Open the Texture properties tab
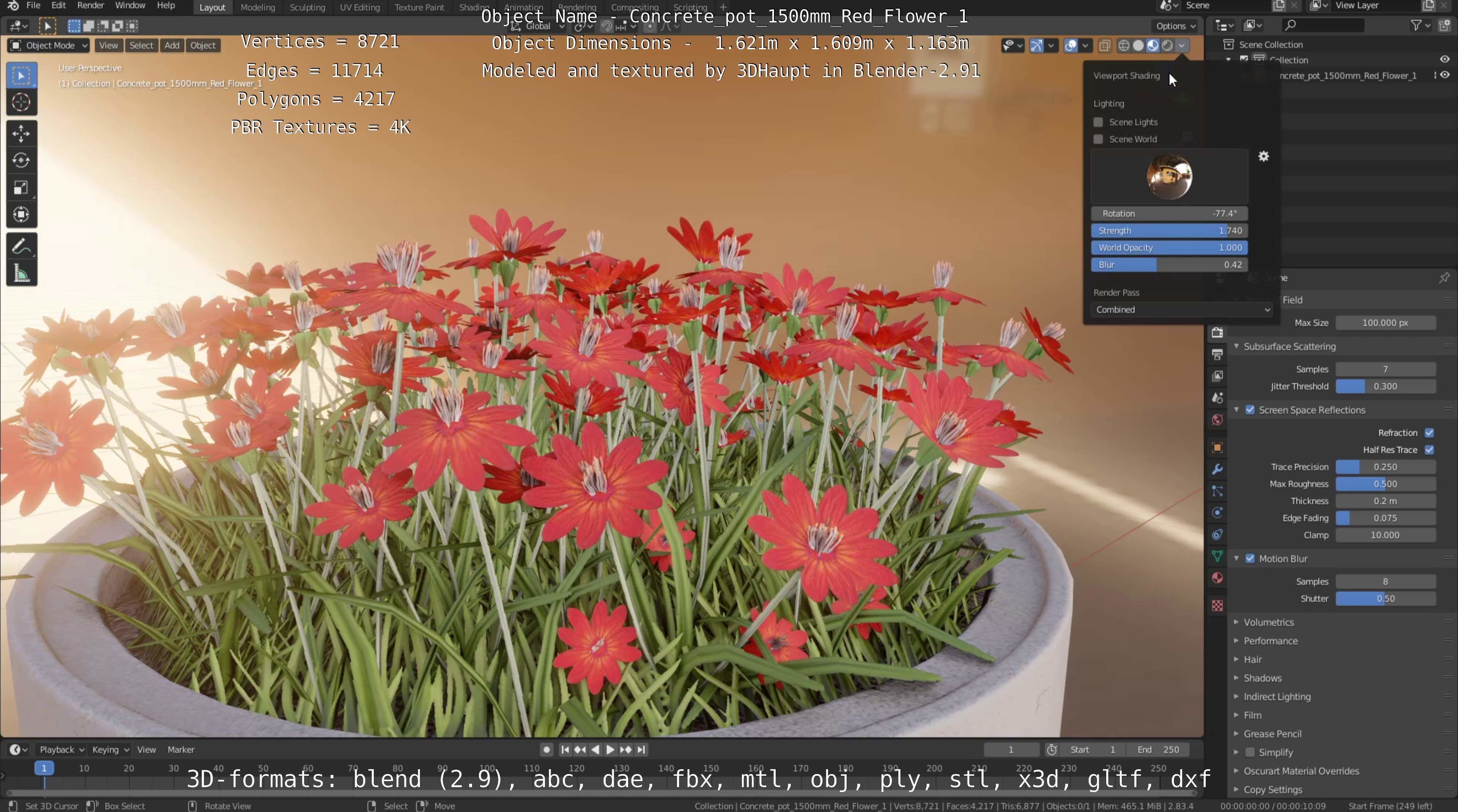The image size is (1458, 812). pos(1218,606)
